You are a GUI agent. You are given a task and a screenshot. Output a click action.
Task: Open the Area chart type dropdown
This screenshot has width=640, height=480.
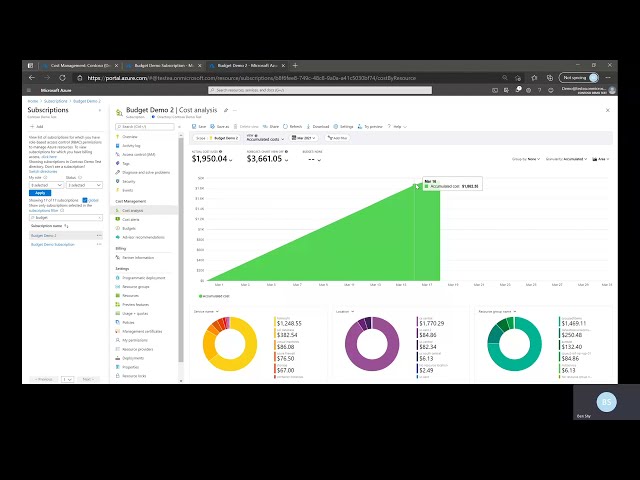pyautogui.click(x=601, y=159)
